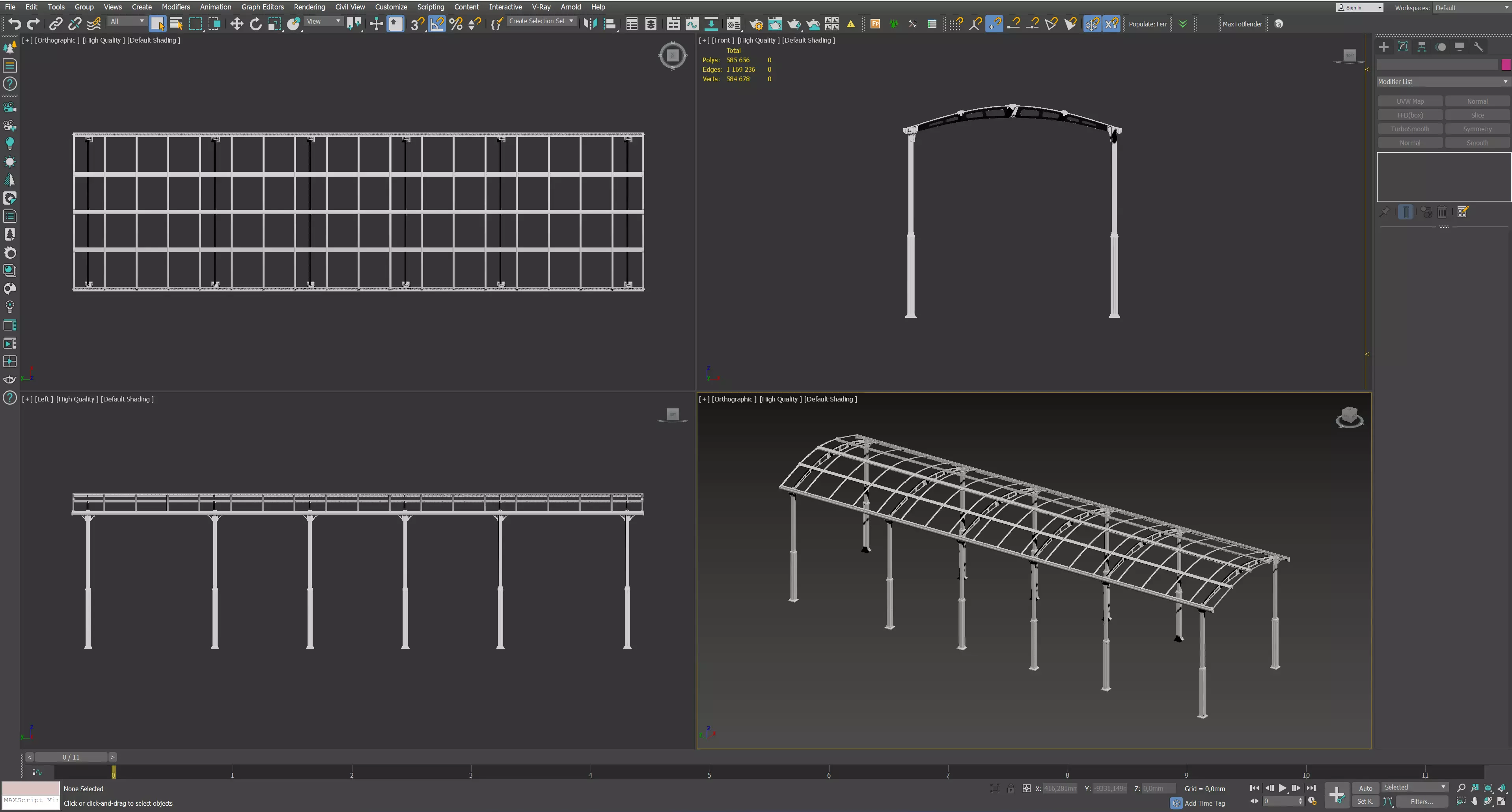1512x812 pixels.
Task: Toggle the snowflake freeze snap option
Action: point(1092,24)
